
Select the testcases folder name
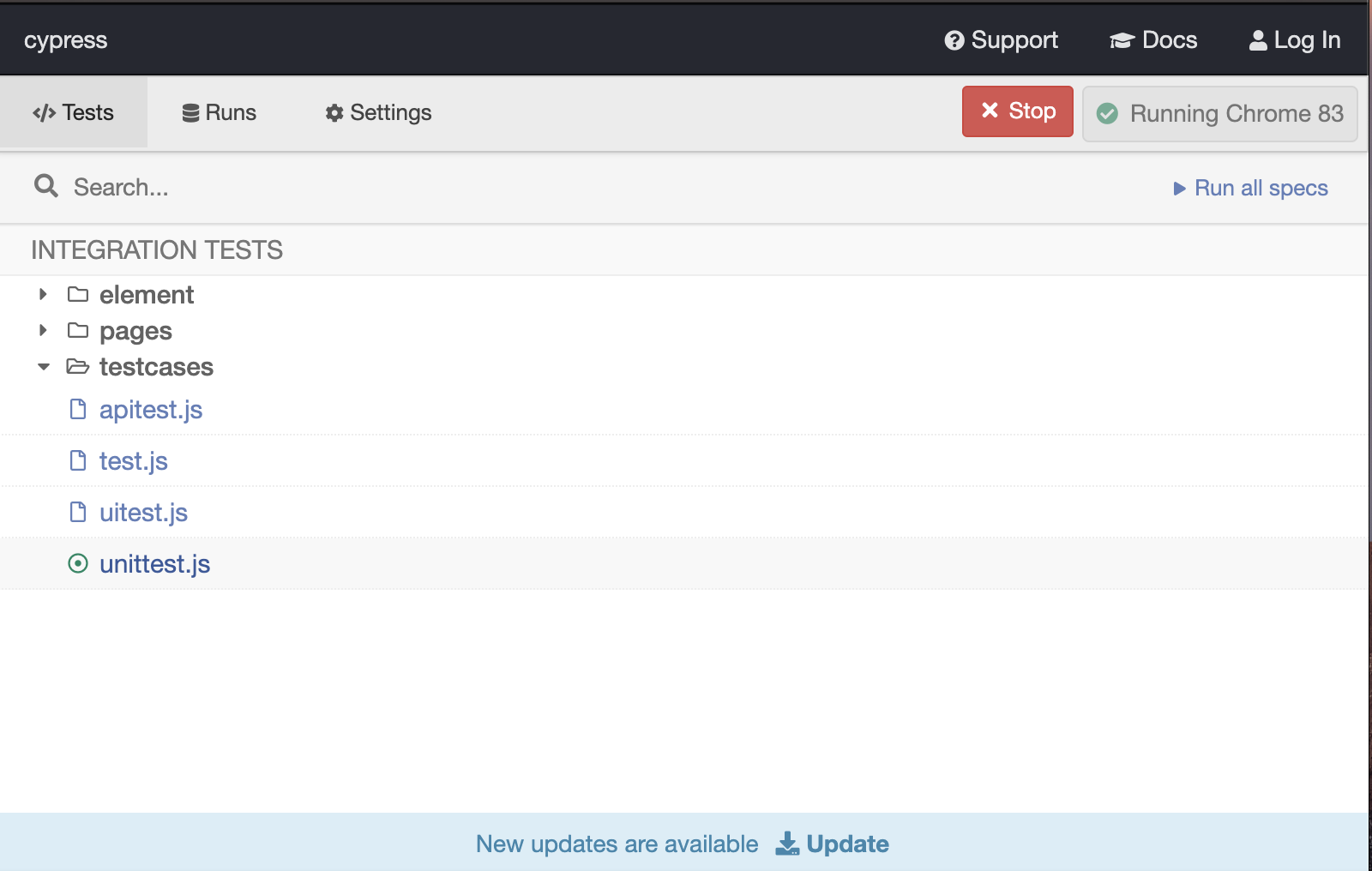(x=156, y=367)
